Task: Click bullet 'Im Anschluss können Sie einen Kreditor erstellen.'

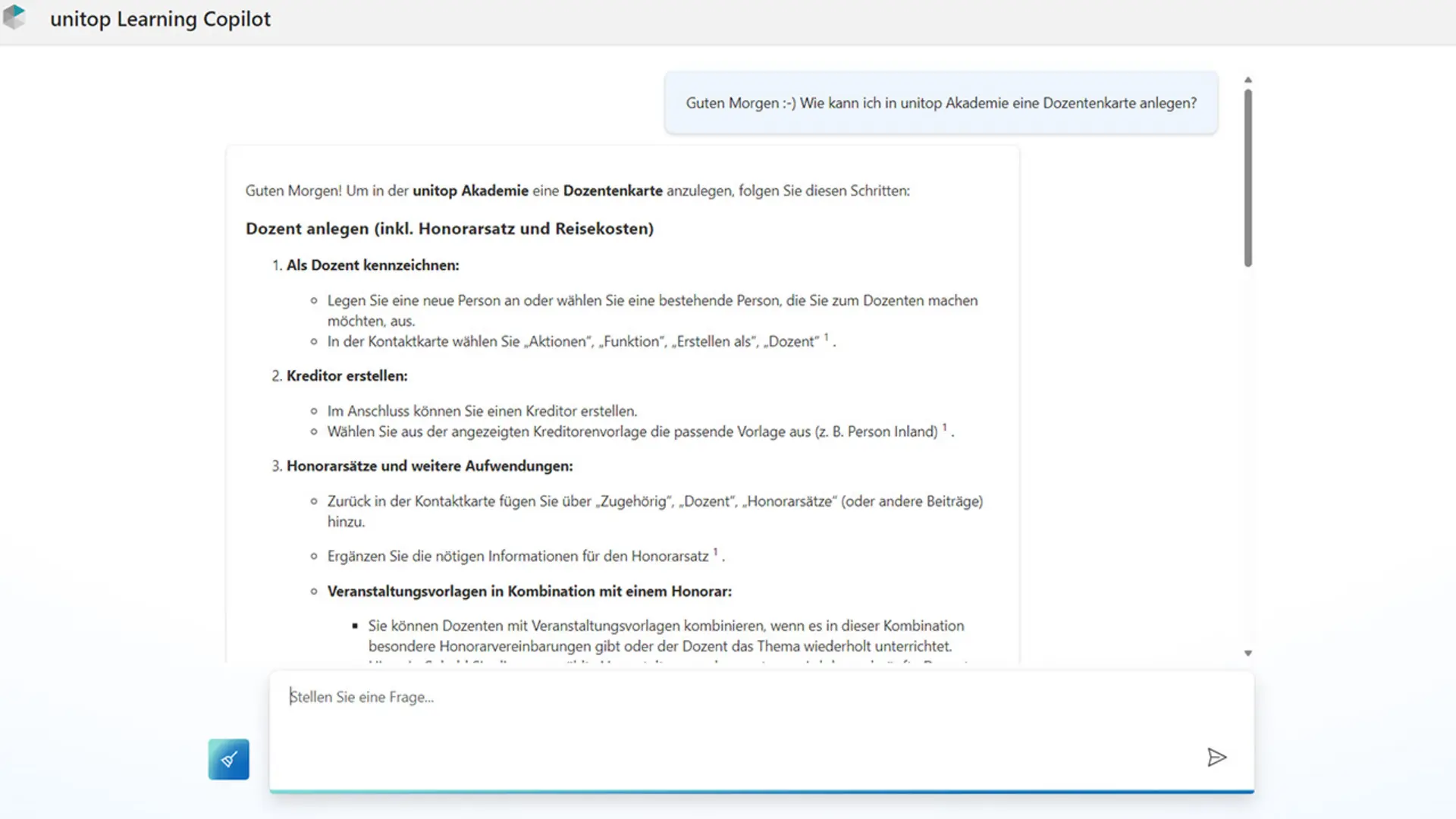Action: (482, 411)
